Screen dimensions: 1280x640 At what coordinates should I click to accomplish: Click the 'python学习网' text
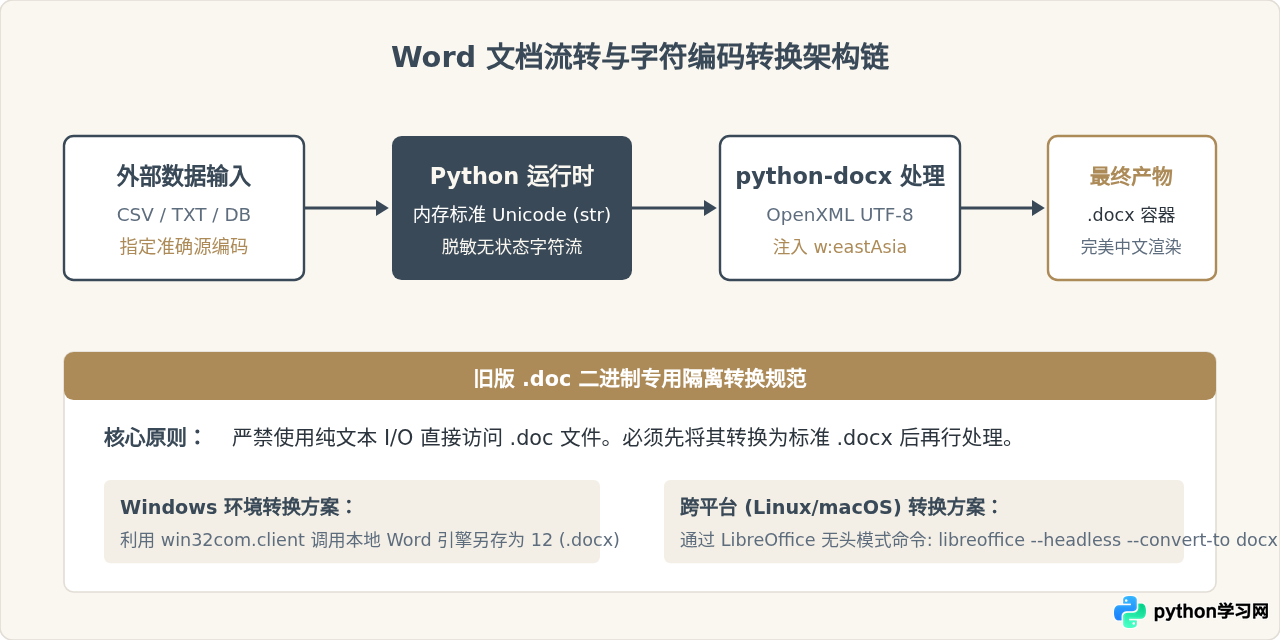pyautogui.click(x=1211, y=612)
